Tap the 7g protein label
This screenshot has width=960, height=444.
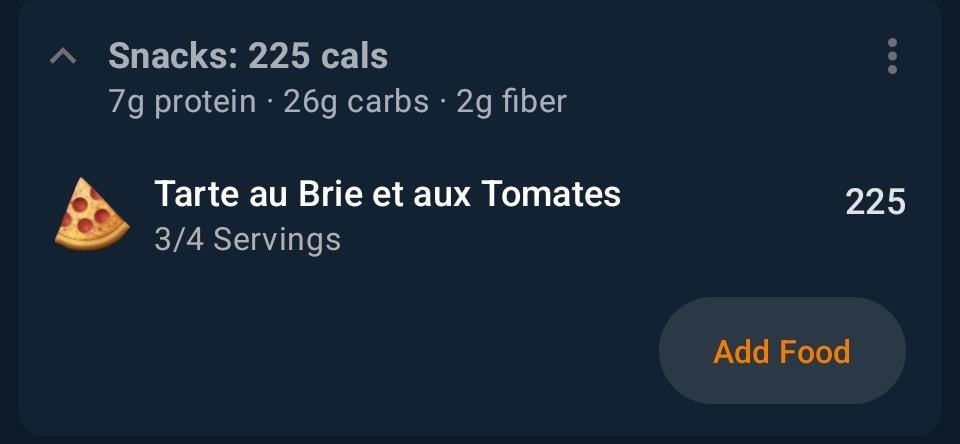point(182,102)
